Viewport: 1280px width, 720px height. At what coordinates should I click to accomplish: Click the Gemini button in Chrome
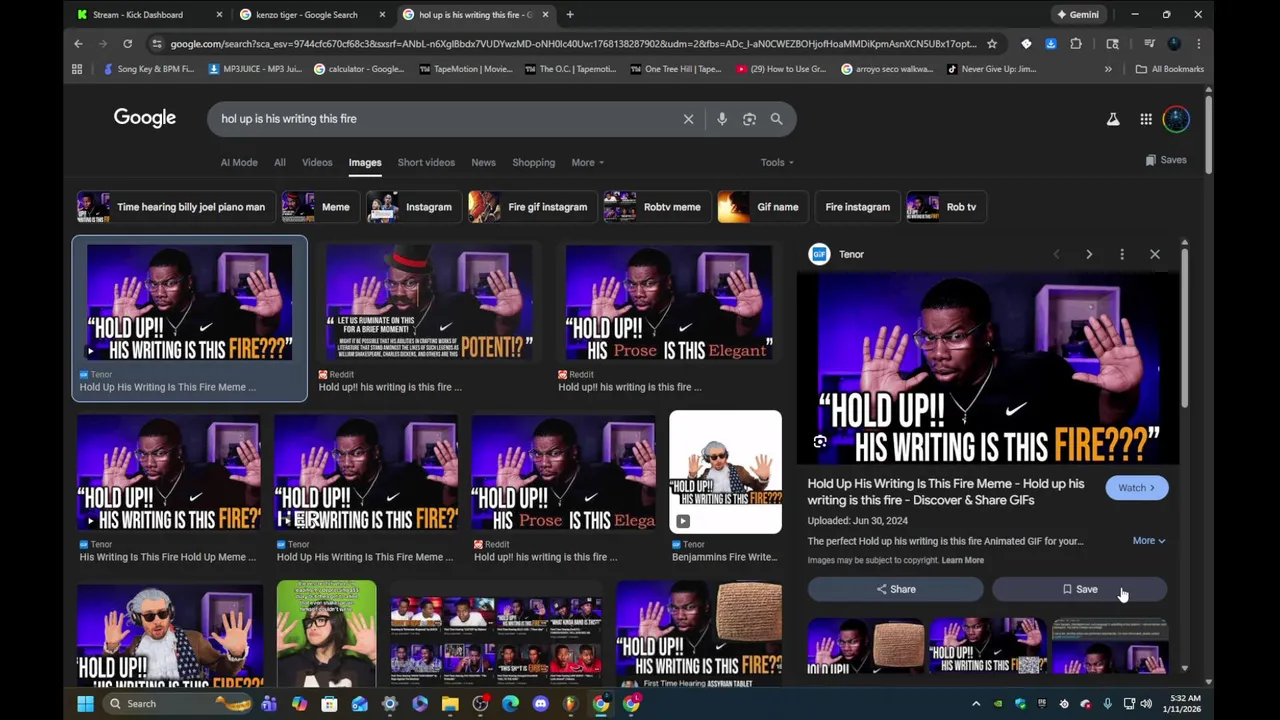click(1079, 15)
